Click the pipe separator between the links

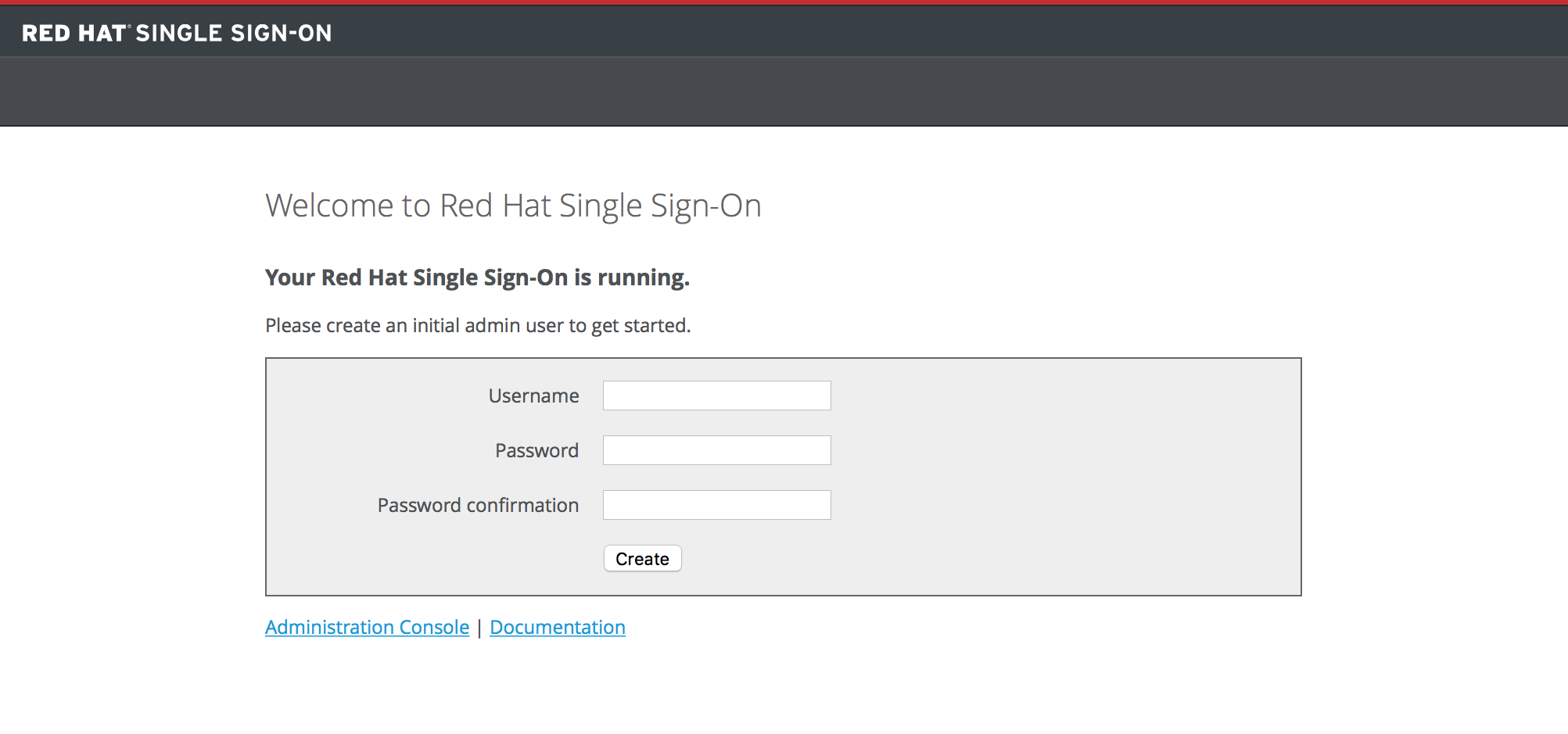(x=479, y=628)
